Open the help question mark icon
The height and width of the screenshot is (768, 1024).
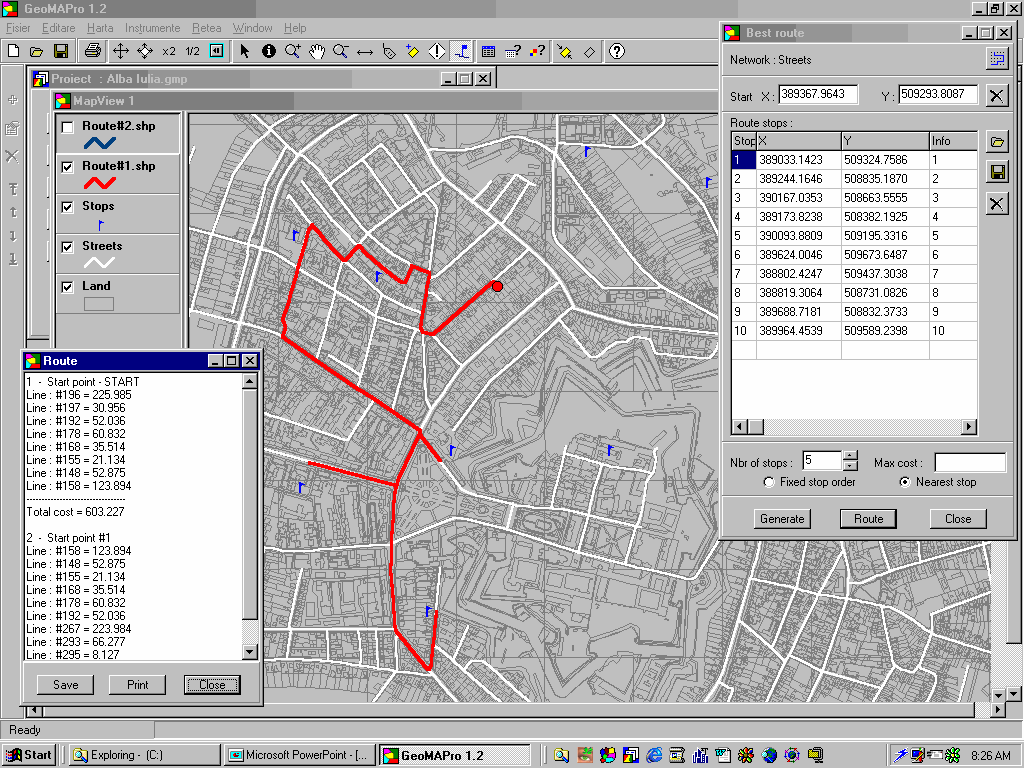coord(617,51)
